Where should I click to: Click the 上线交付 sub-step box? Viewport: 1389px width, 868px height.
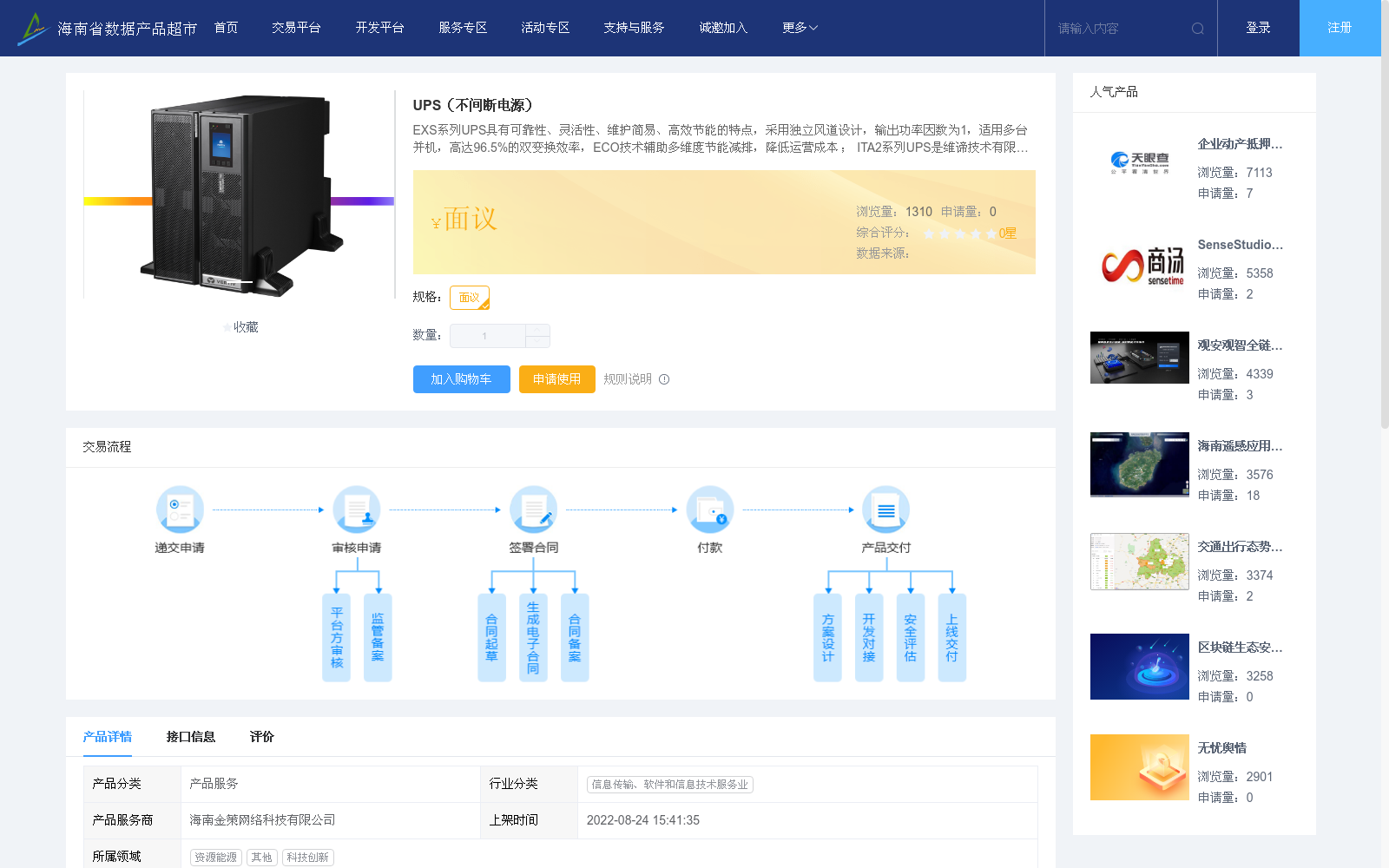point(952,638)
